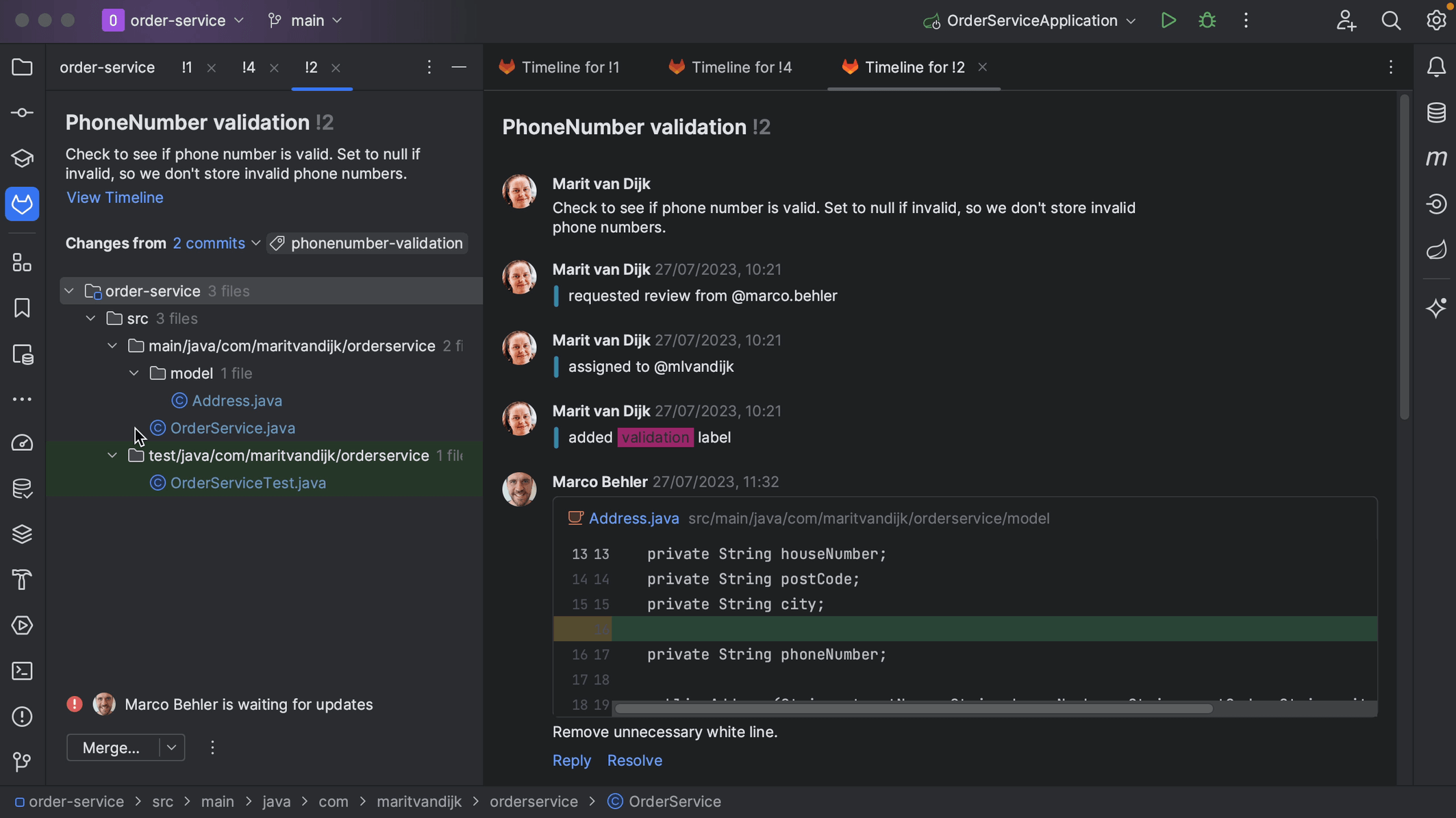1456x818 pixels.
Task: Open the GitLab Merge Requests tool window
Action: [x=22, y=204]
